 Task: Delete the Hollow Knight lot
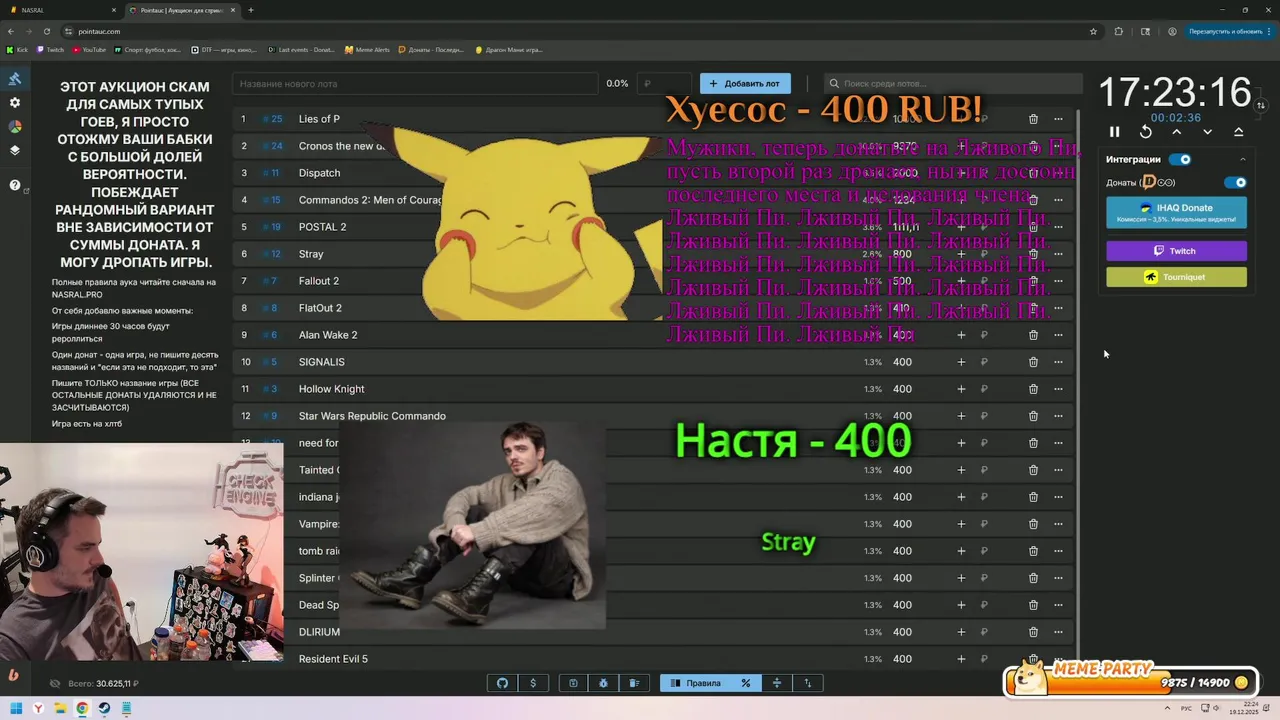pyautogui.click(x=1033, y=389)
